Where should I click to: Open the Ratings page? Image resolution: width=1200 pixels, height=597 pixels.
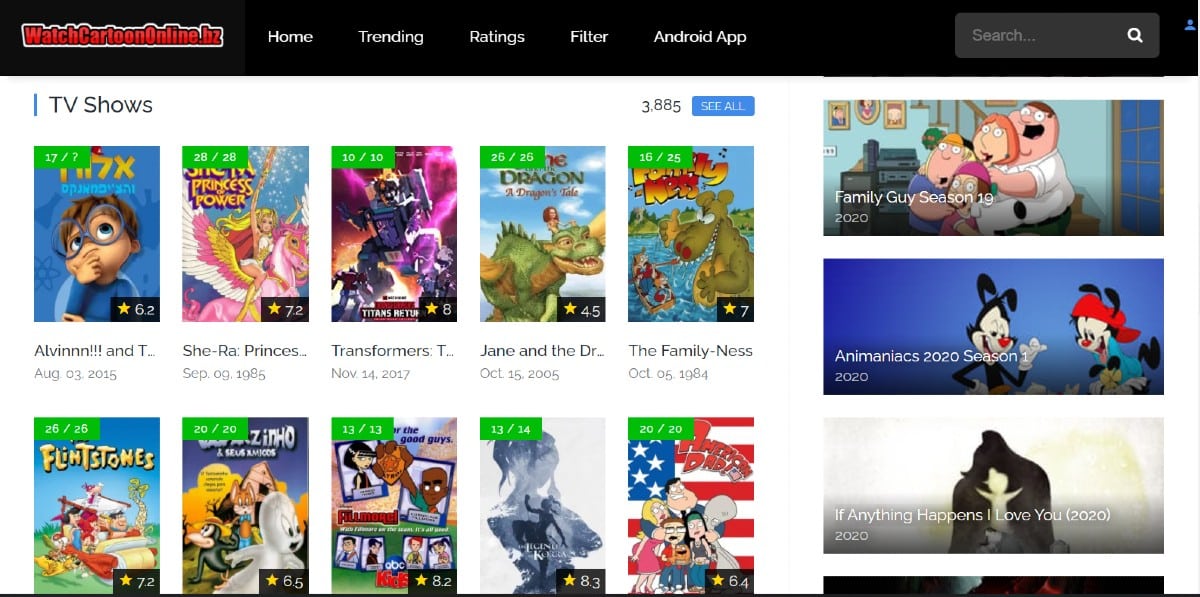pyautogui.click(x=497, y=37)
